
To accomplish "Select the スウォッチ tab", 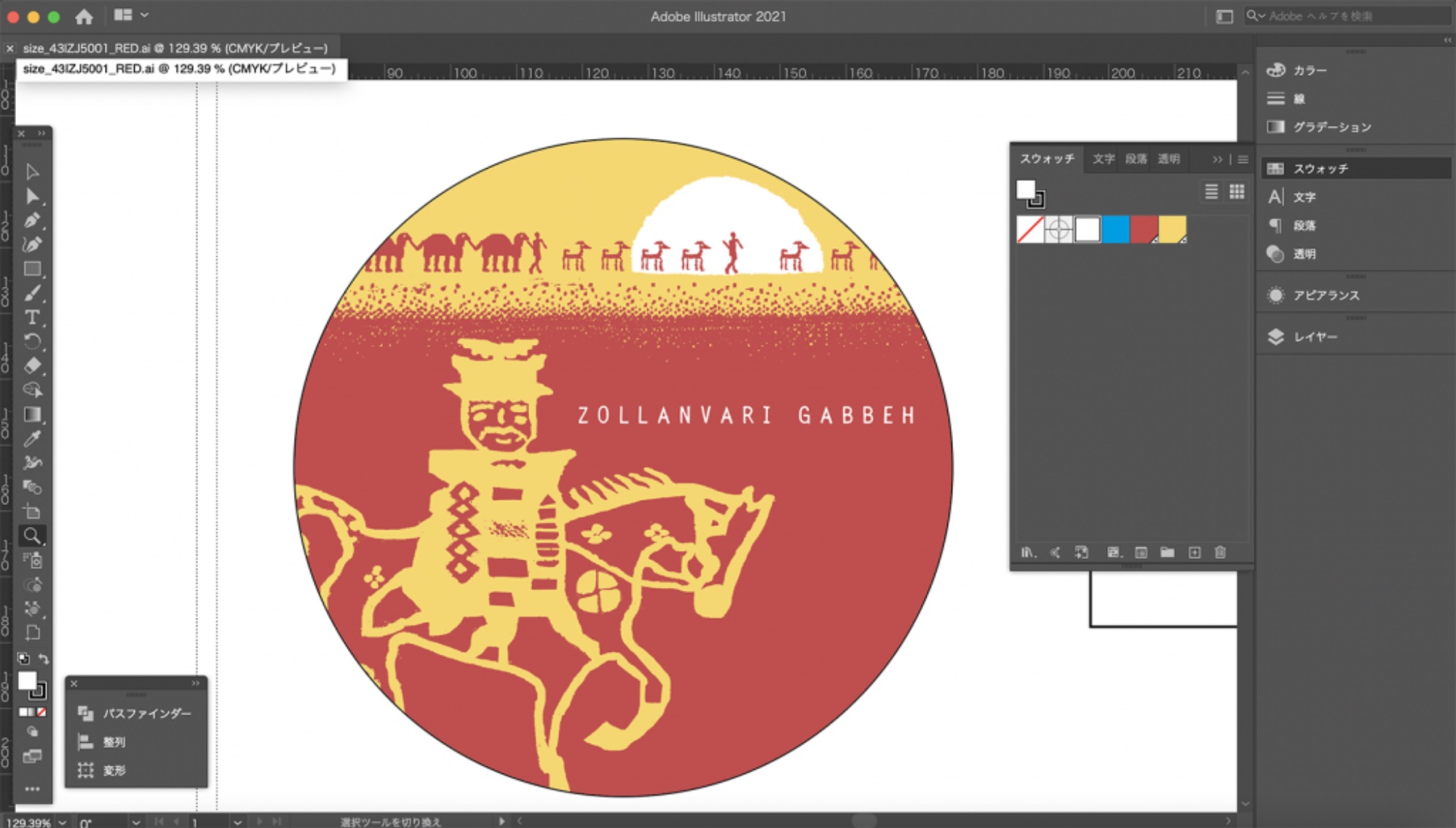I will click(x=1047, y=159).
